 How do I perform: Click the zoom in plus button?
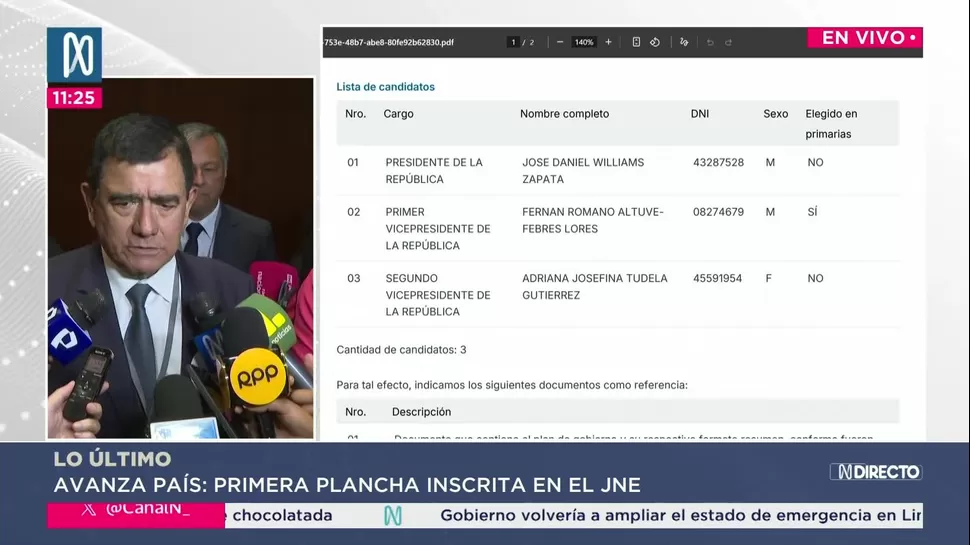(608, 42)
